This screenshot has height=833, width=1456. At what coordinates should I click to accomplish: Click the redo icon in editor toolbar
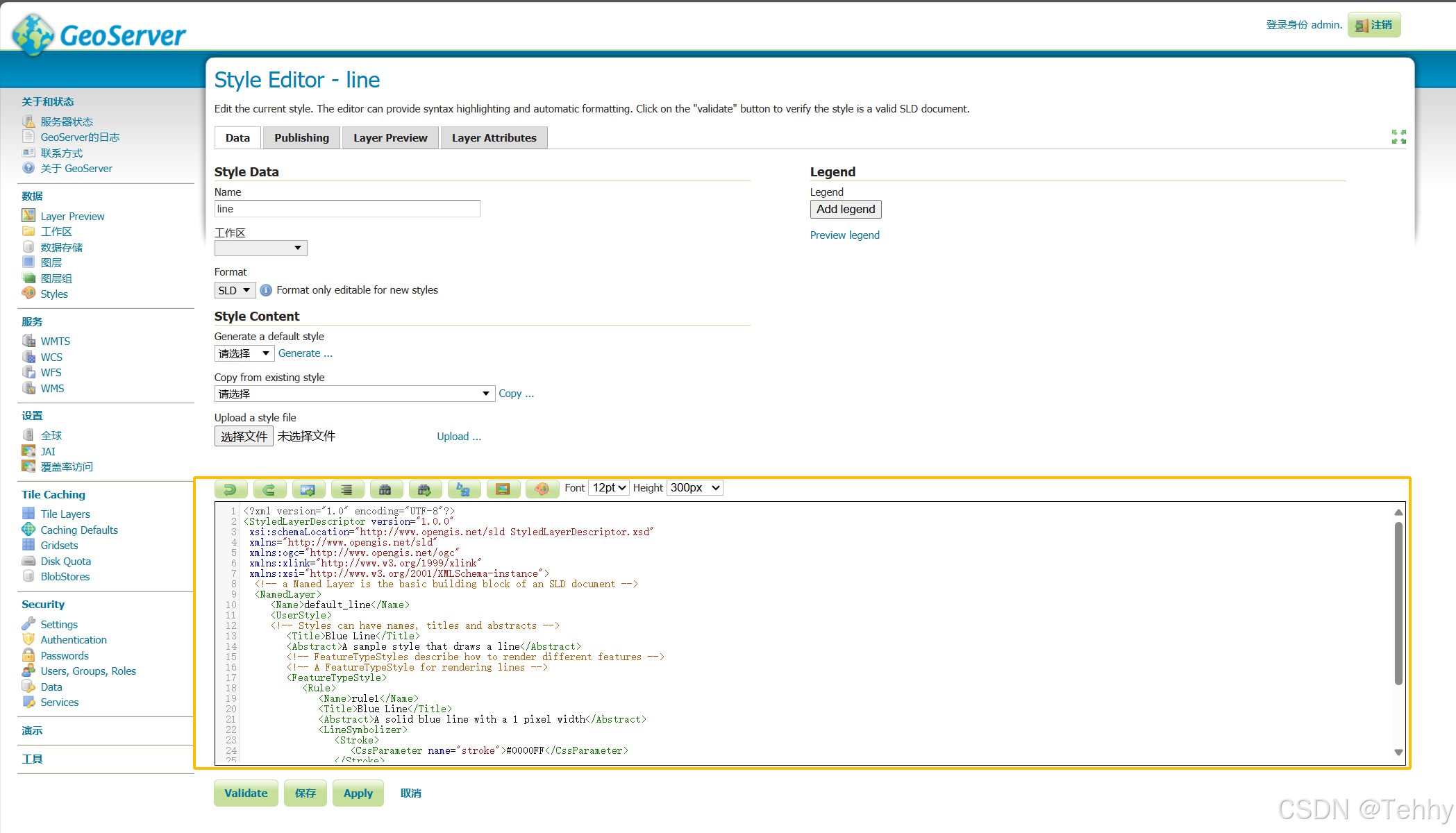pyautogui.click(x=269, y=489)
